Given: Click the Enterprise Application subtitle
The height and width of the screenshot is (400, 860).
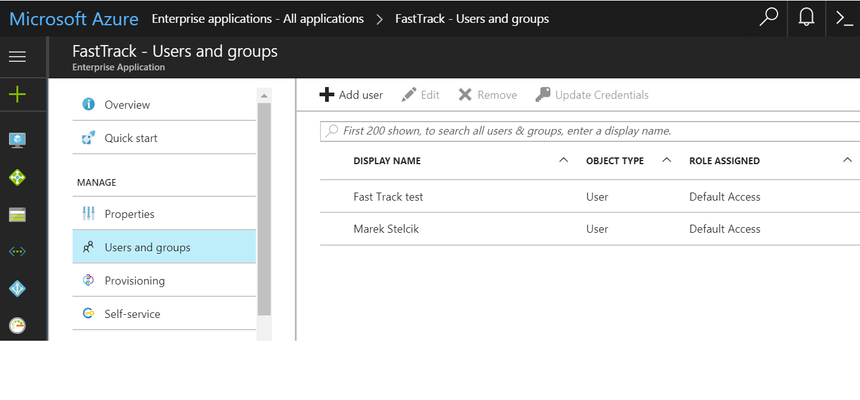Looking at the screenshot, I should point(118,67).
